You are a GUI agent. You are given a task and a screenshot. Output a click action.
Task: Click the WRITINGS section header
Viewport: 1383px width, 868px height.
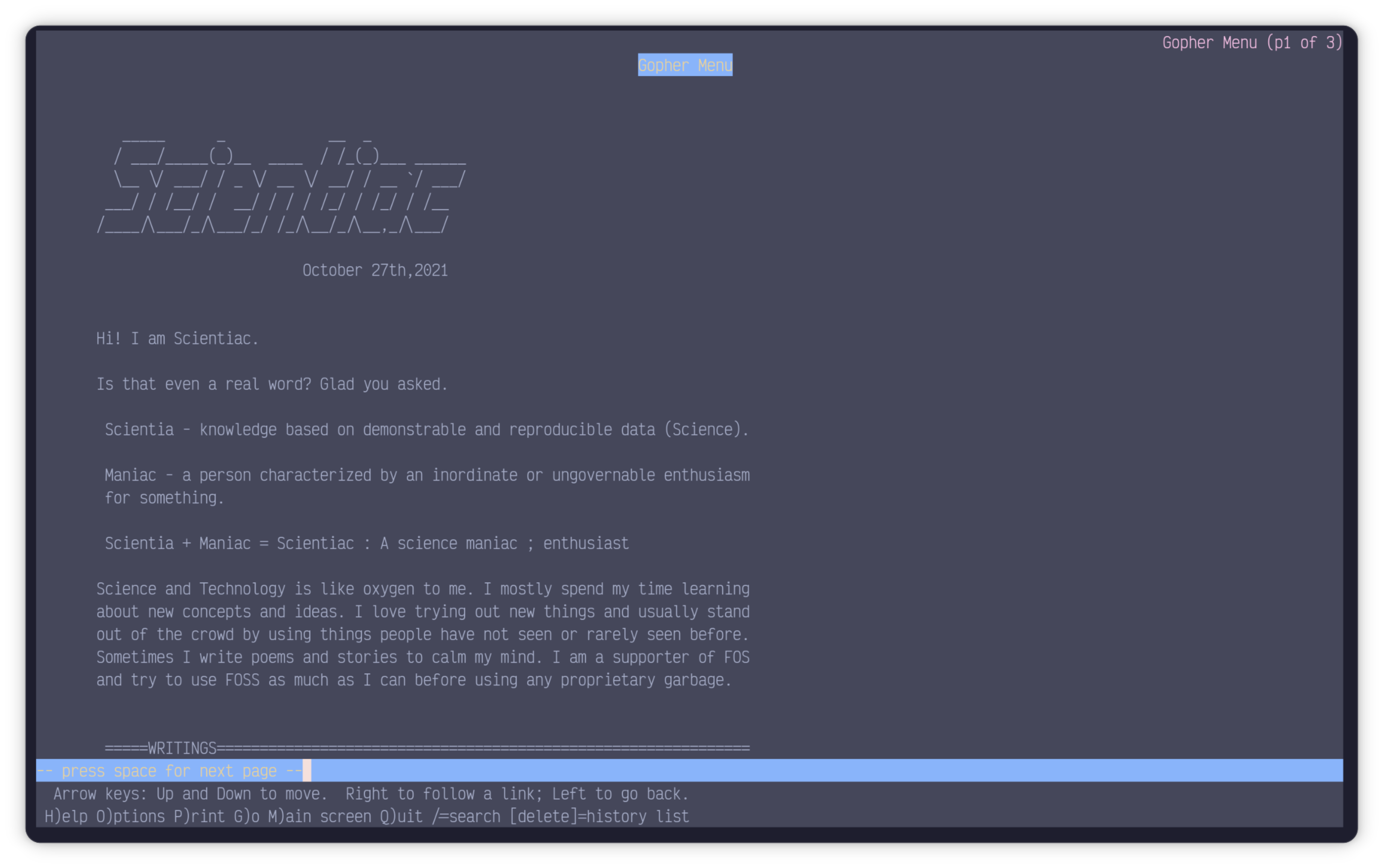point(426,748)
